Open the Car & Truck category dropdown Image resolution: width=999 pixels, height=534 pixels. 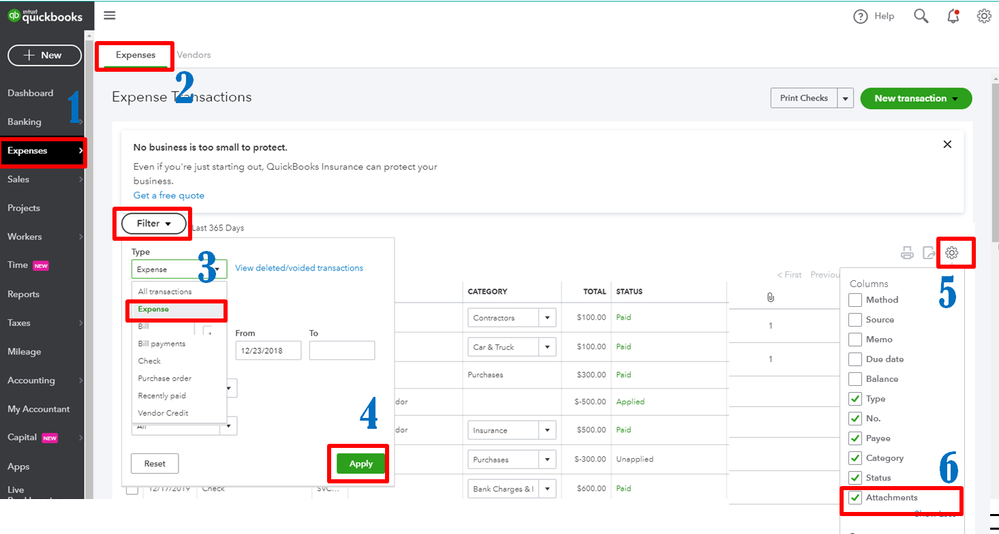click(x=547, y=347)
